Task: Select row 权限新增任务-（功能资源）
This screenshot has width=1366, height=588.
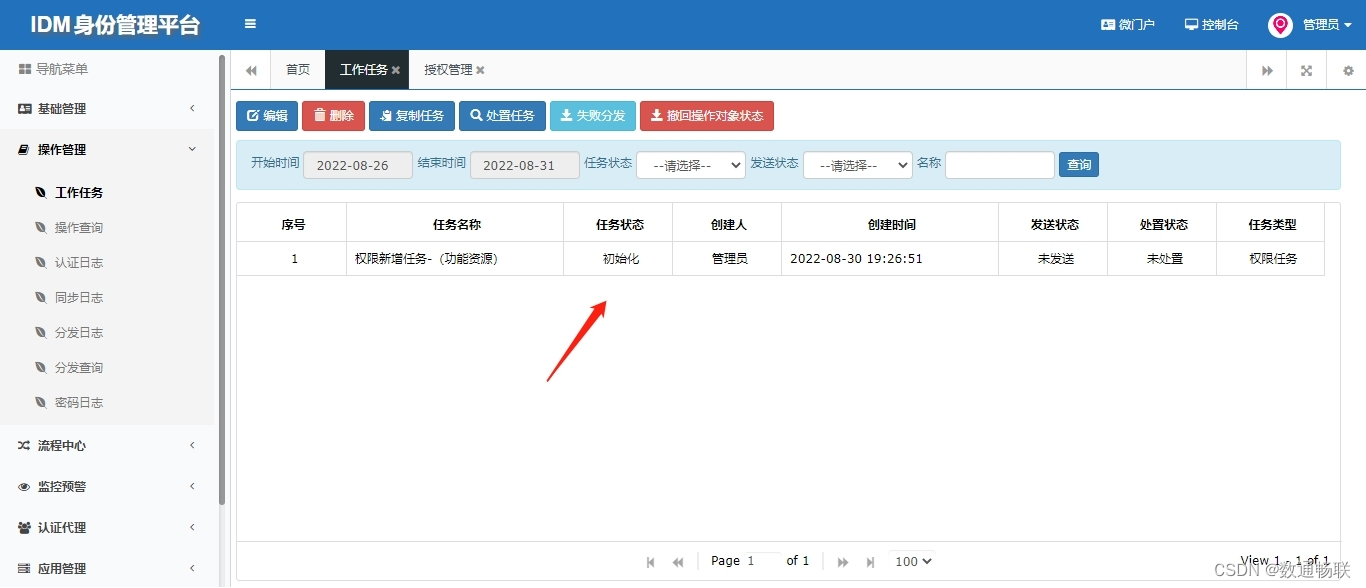Action: click(781, 259)
